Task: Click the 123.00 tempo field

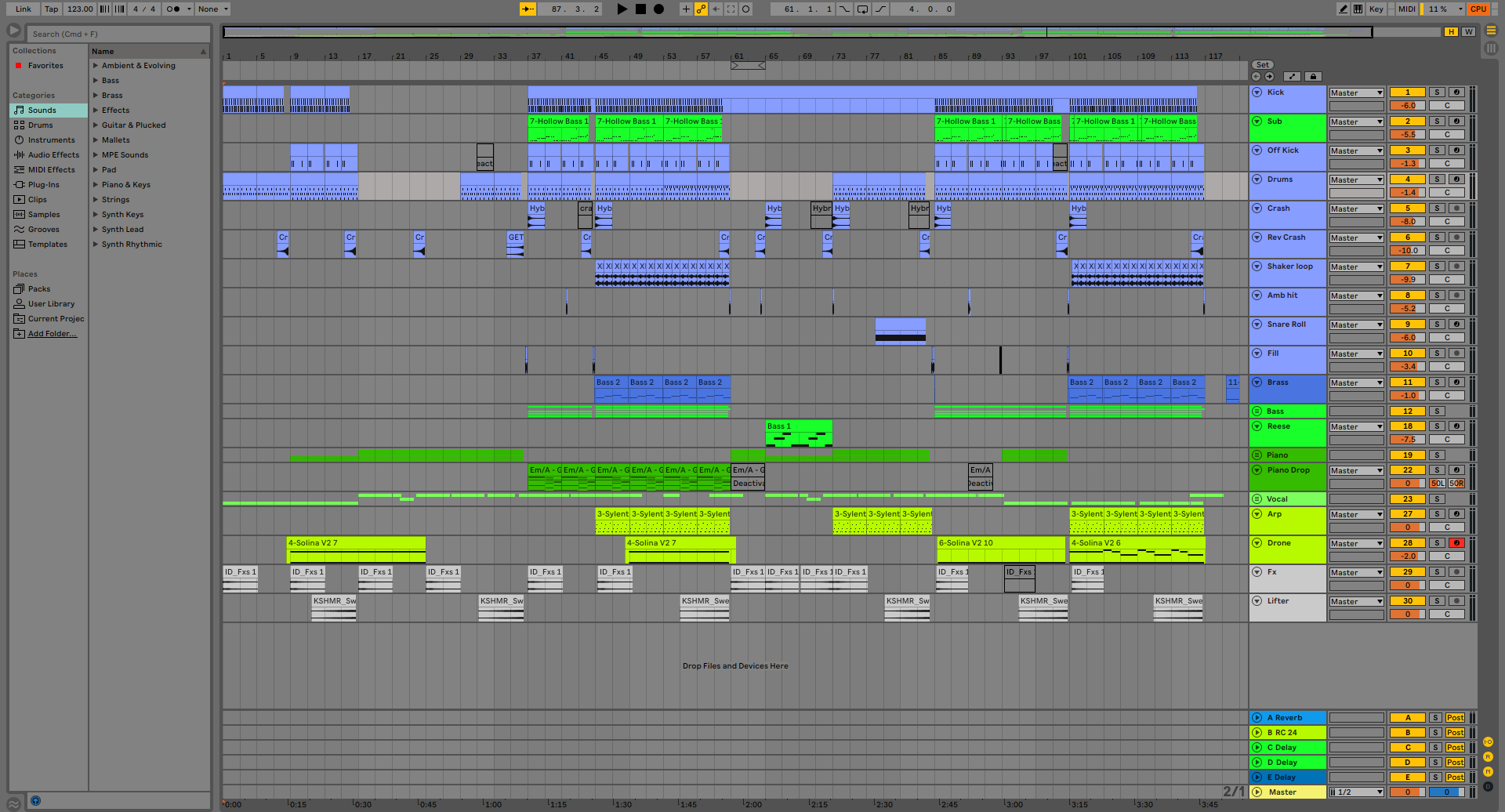Action: [x=80, y=9]
